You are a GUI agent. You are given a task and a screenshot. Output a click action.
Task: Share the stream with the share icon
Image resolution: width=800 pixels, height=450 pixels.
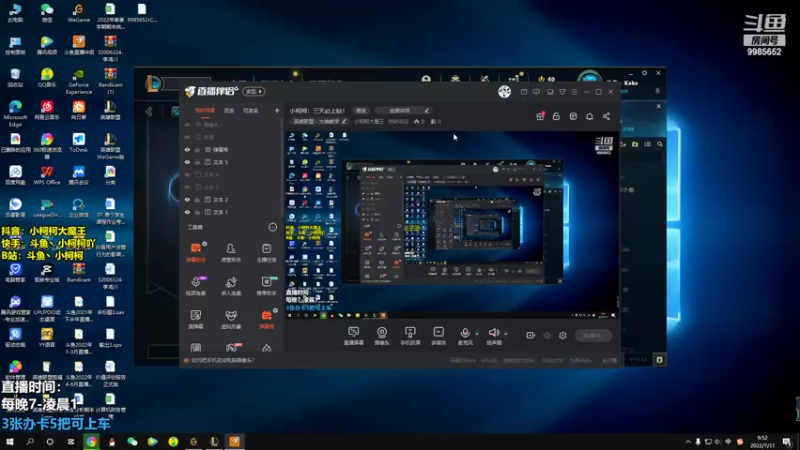coord(606,116)
